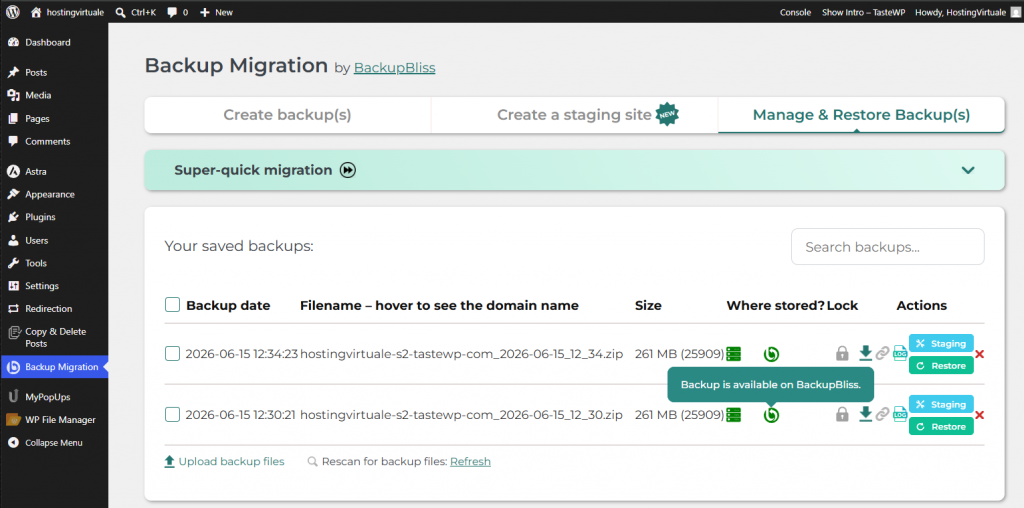
Task: Tick the select-all Backup date checkbox
Action: (x=172, y=305)
